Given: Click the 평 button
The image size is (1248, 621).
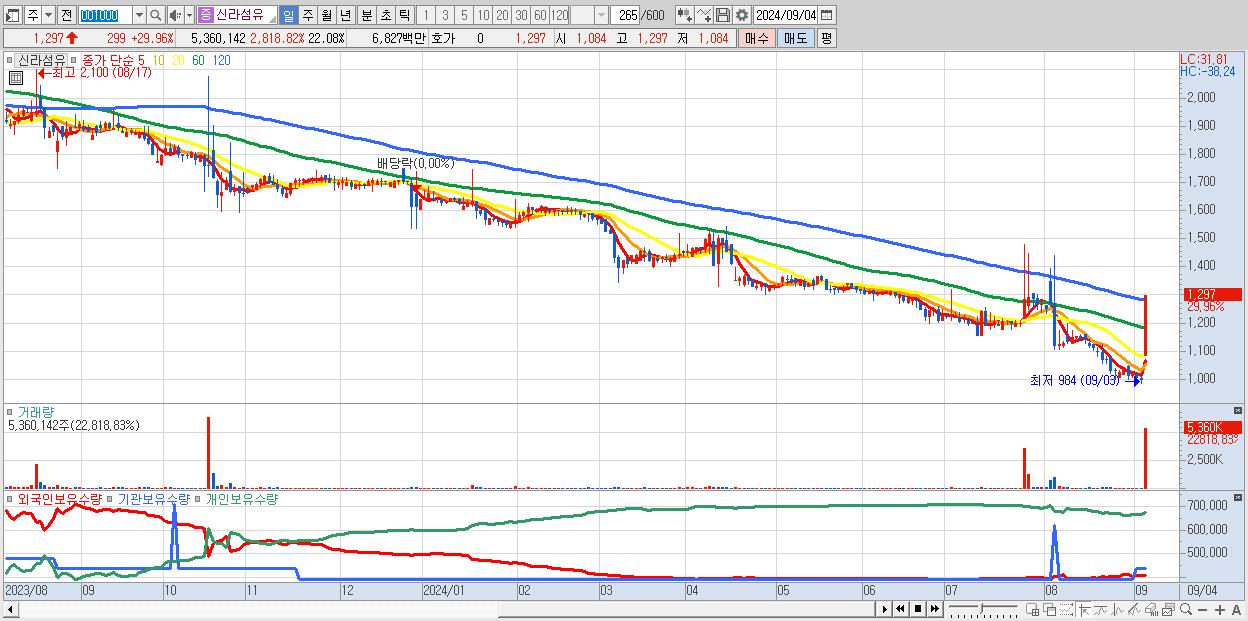Looking at the screenshot, I should click(x=826, y=38).
